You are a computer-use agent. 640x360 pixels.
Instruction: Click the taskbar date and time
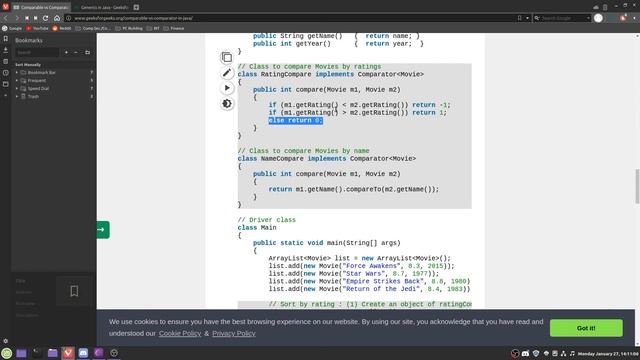pyautogui.click(x=608, y=353)
